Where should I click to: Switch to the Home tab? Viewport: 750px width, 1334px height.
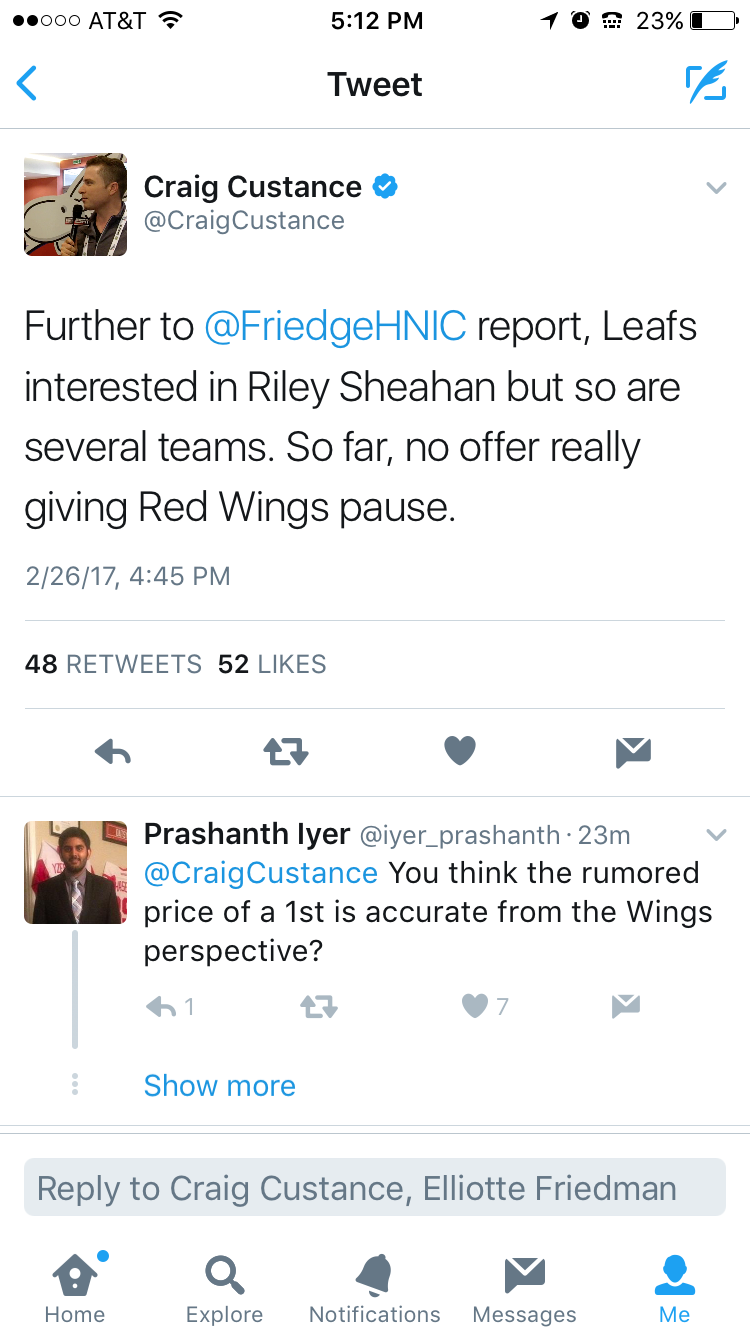[75, 1288]
